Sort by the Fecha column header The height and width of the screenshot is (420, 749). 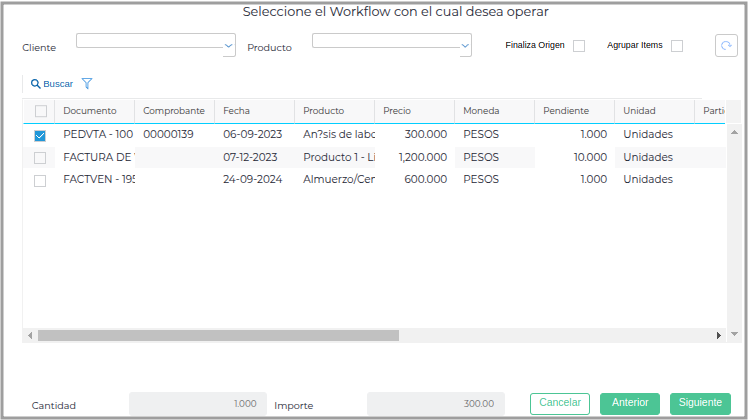[x=237, y=111]
